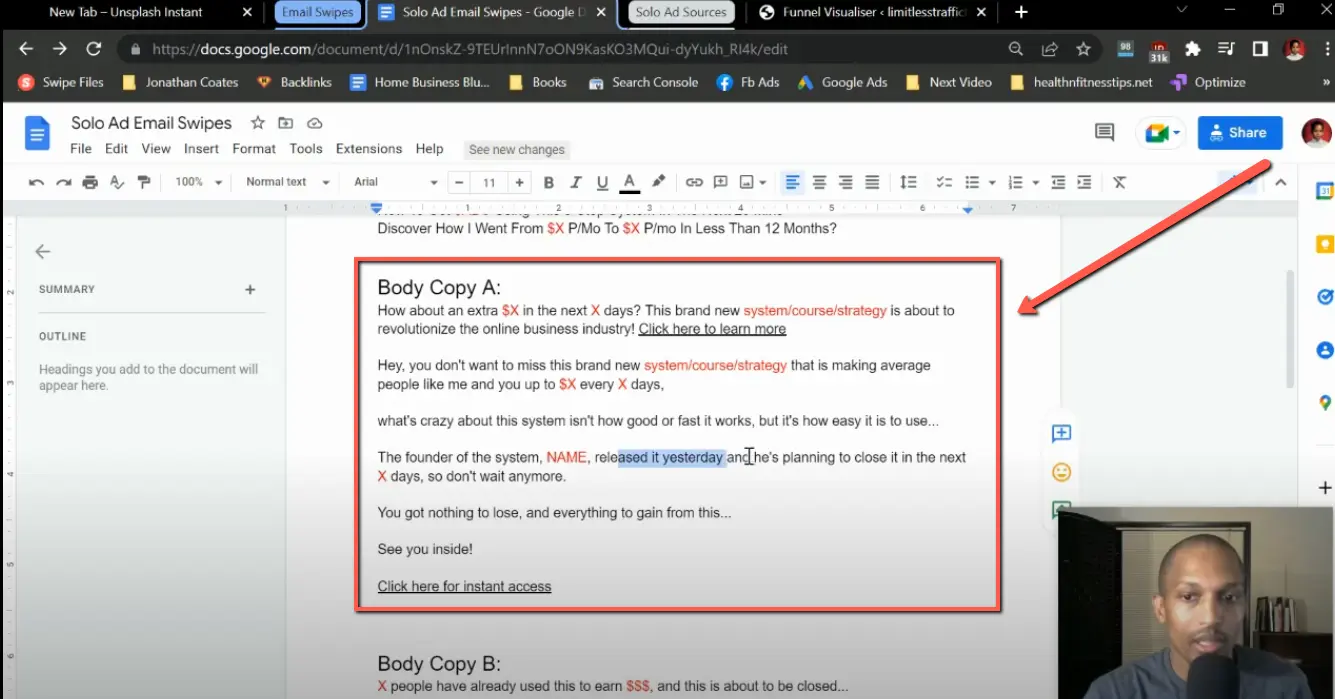Open the Insert link tool
Image resolution: width=1335 pixels, height=699 pixels.
(x=694, y=181)
